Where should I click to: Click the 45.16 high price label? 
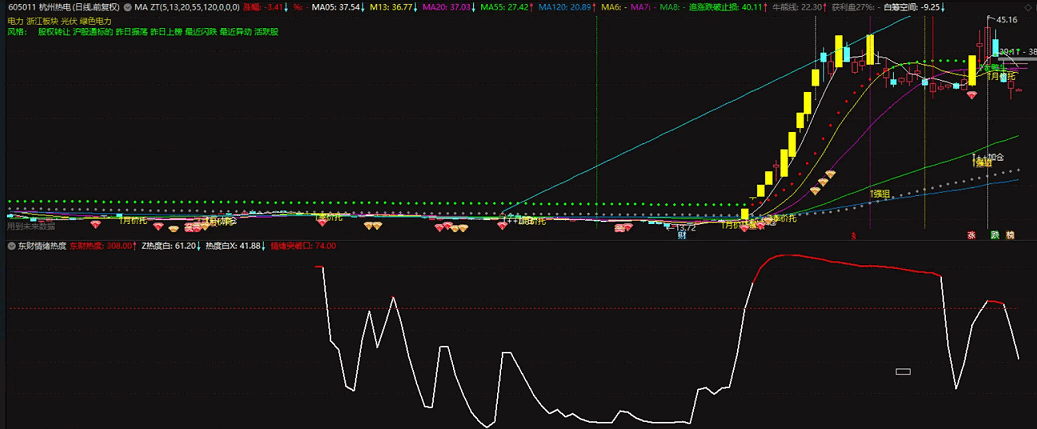1007,20
